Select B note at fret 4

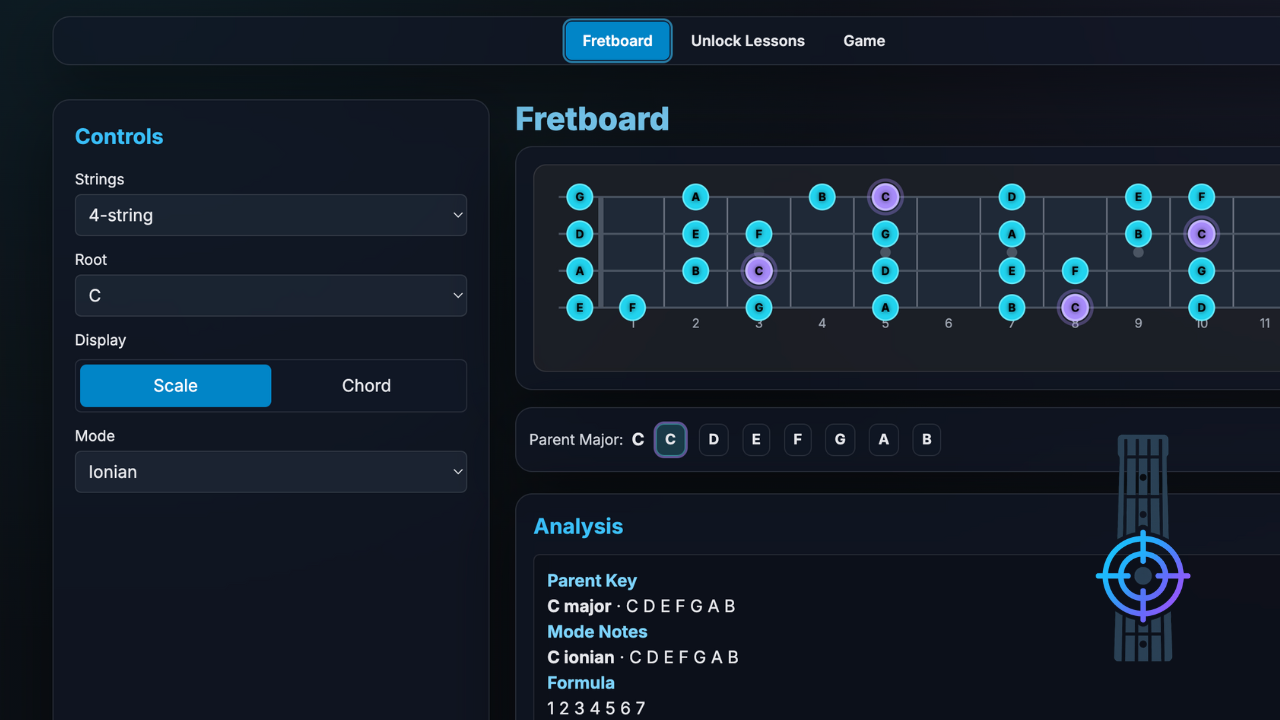point(822,197)
